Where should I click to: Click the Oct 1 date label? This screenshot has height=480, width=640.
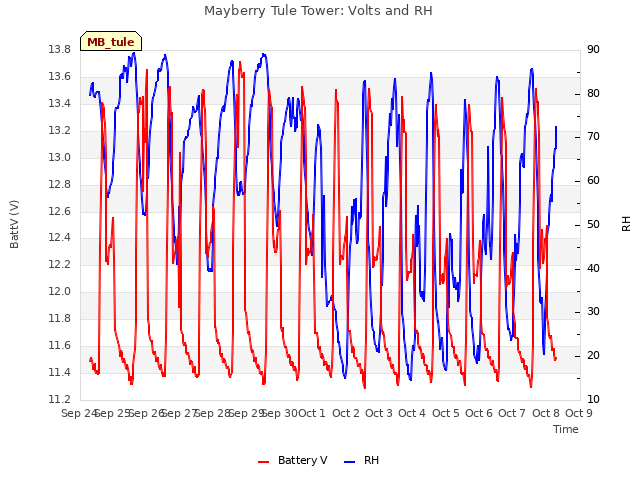312,413
